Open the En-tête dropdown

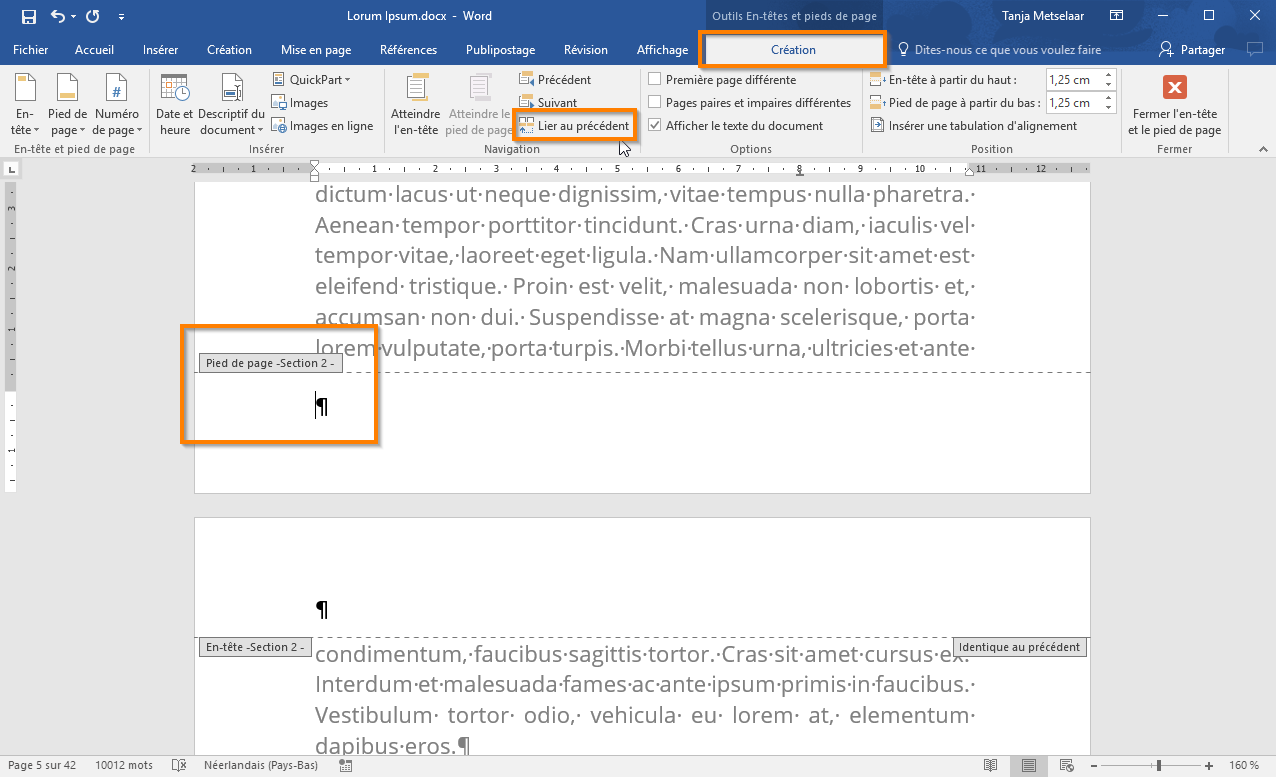25,106
